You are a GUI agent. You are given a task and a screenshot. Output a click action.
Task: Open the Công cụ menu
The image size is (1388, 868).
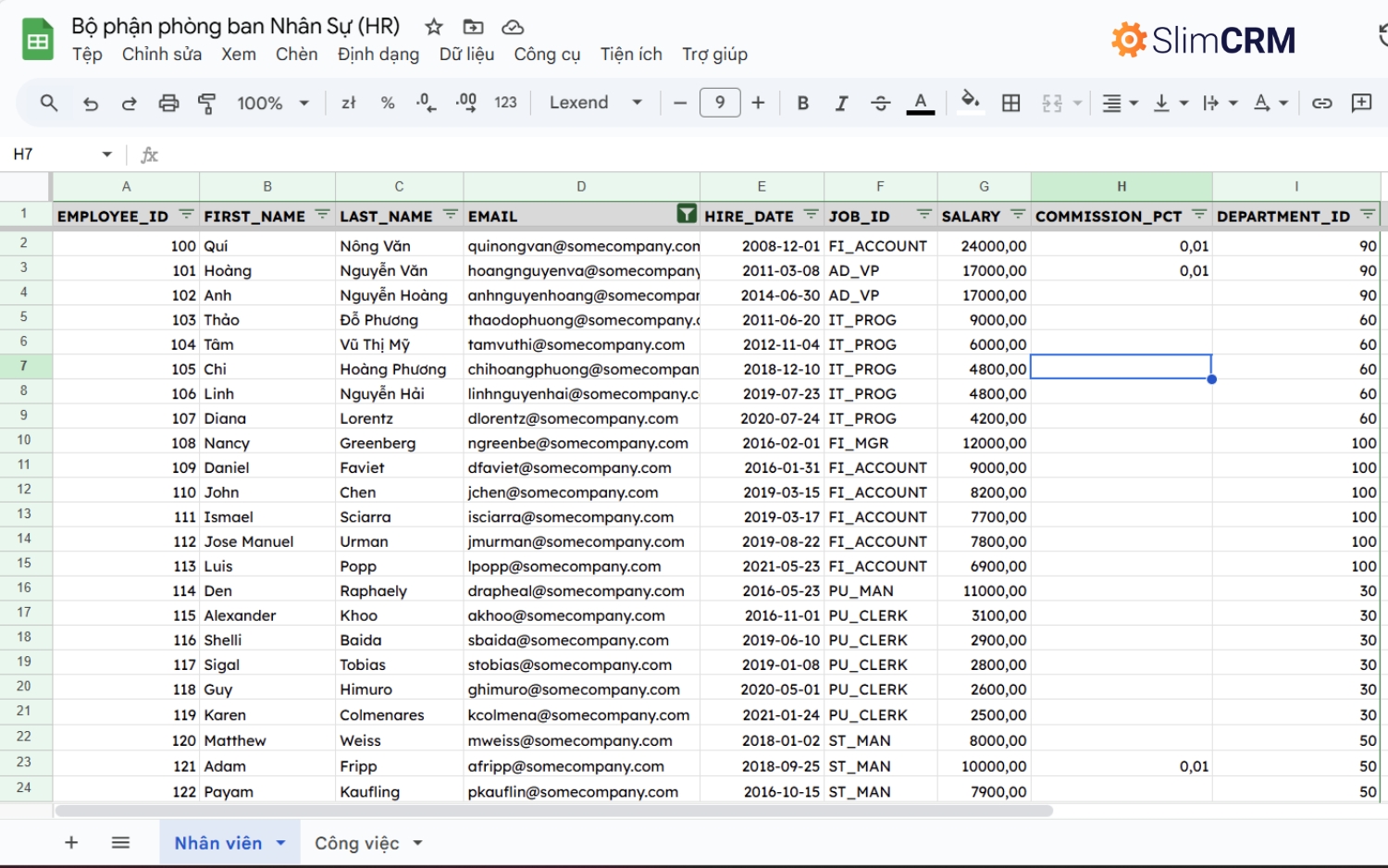coord(547,55)
